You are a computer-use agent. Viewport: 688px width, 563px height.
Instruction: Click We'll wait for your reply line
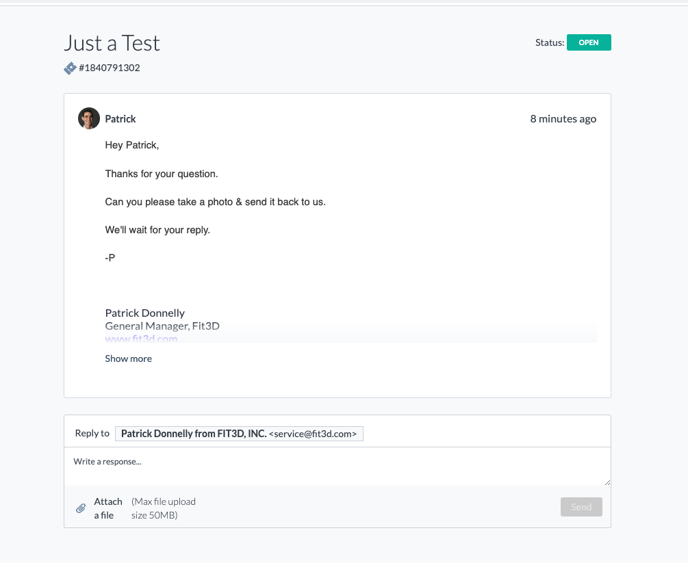[x=158, y=230]
